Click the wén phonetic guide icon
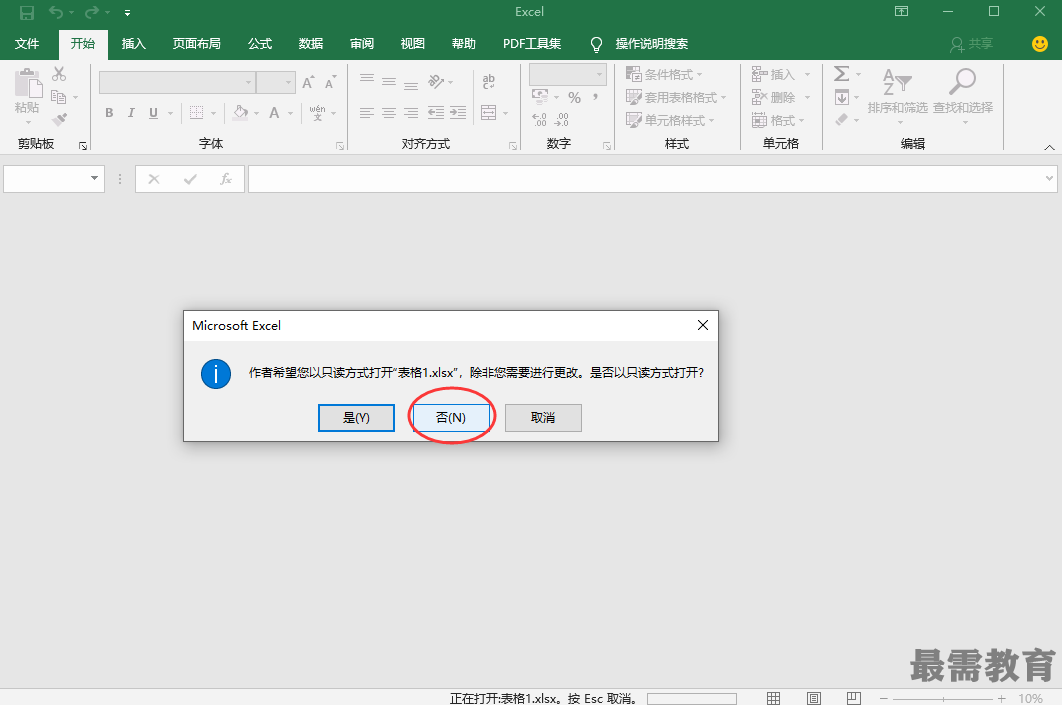This screenshot has height=705, width=1062. 318,113
